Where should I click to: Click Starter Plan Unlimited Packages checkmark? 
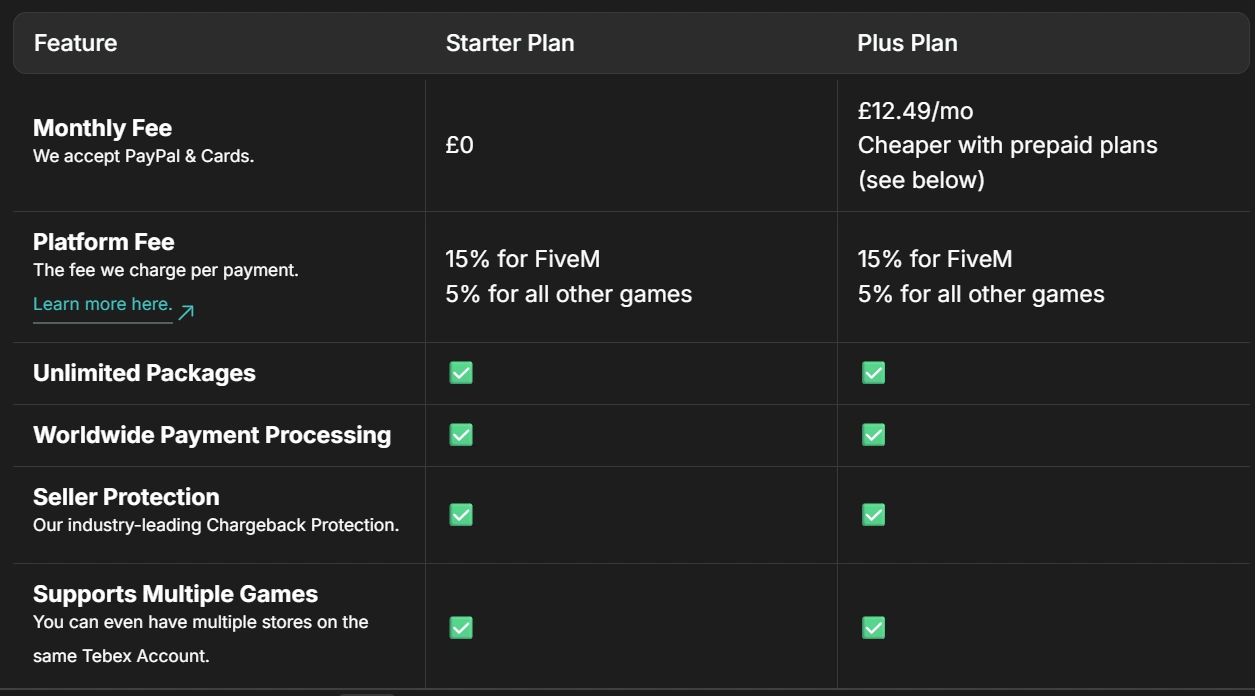(x=461, y=373)
